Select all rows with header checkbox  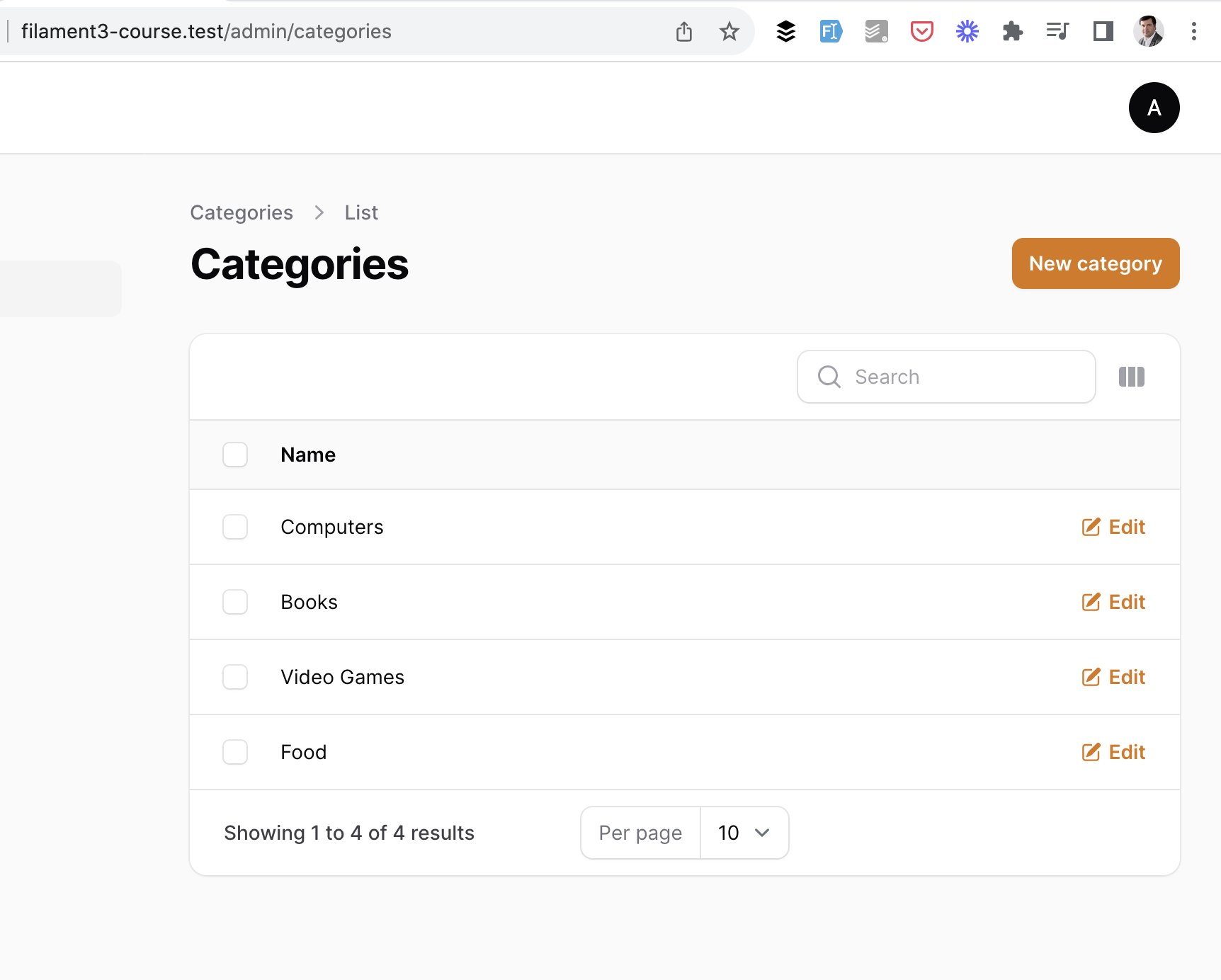tap(235, 455)
